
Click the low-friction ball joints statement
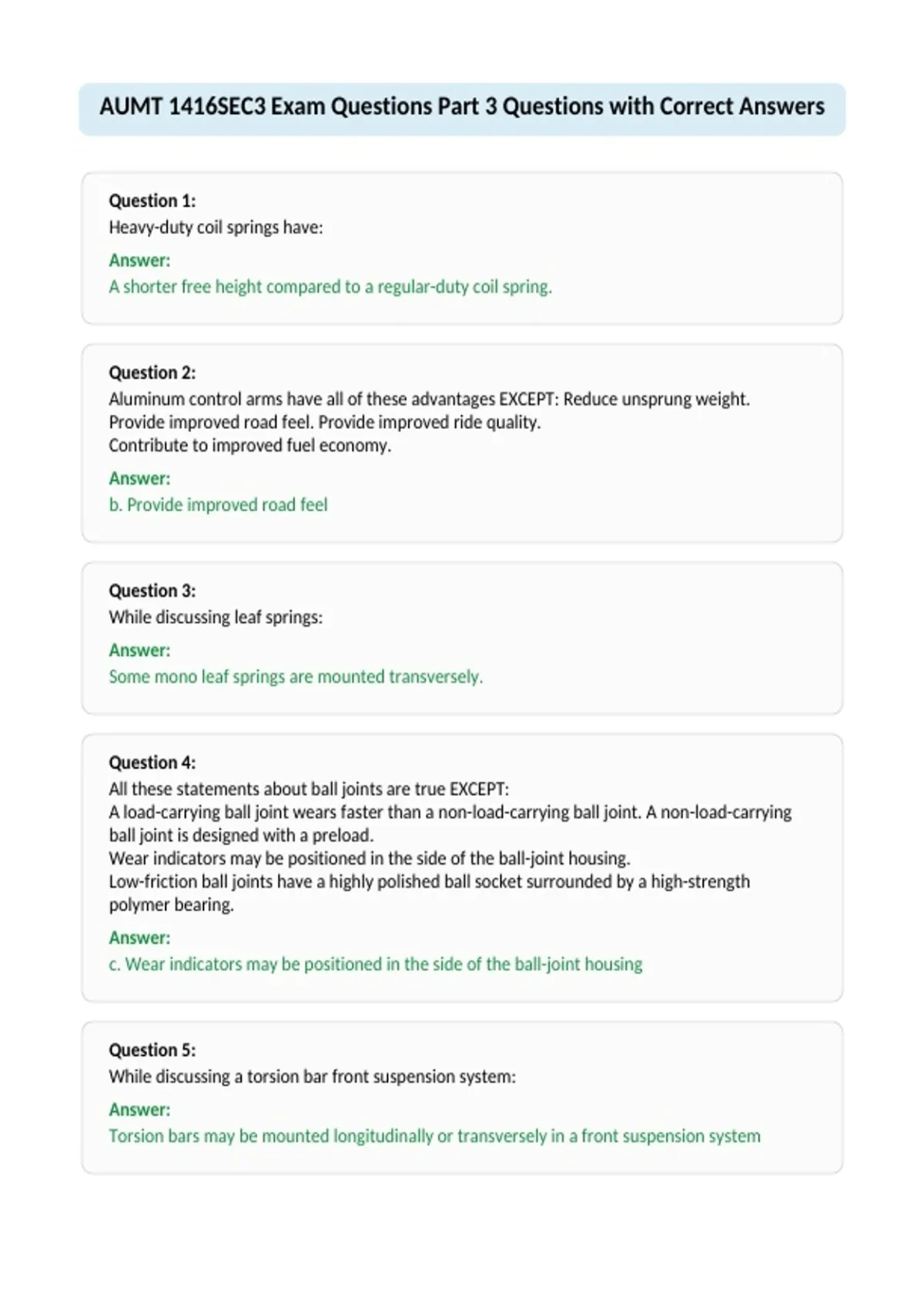[429, 893]
